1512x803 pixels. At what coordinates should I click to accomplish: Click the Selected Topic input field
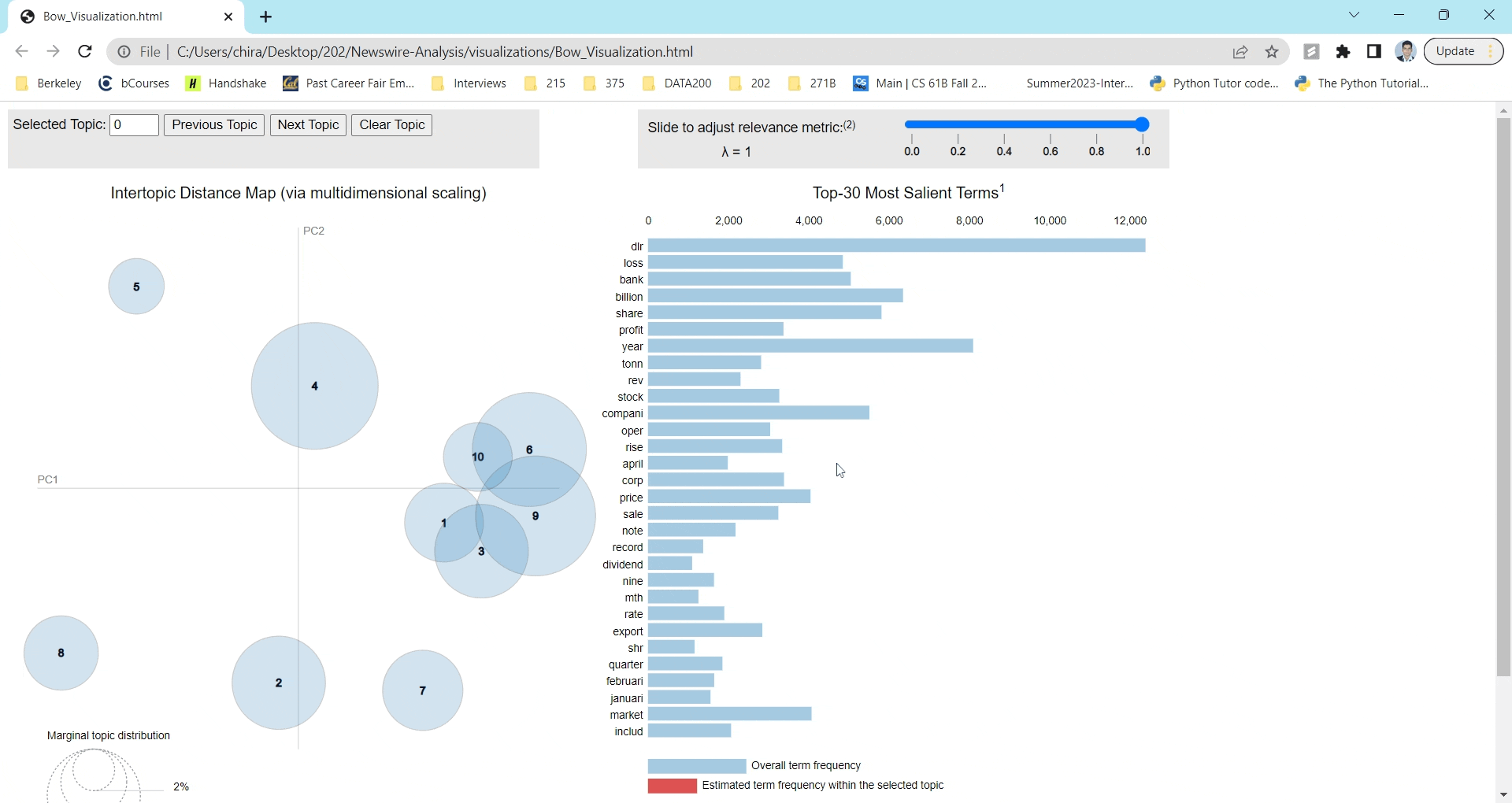click(134, 124)
